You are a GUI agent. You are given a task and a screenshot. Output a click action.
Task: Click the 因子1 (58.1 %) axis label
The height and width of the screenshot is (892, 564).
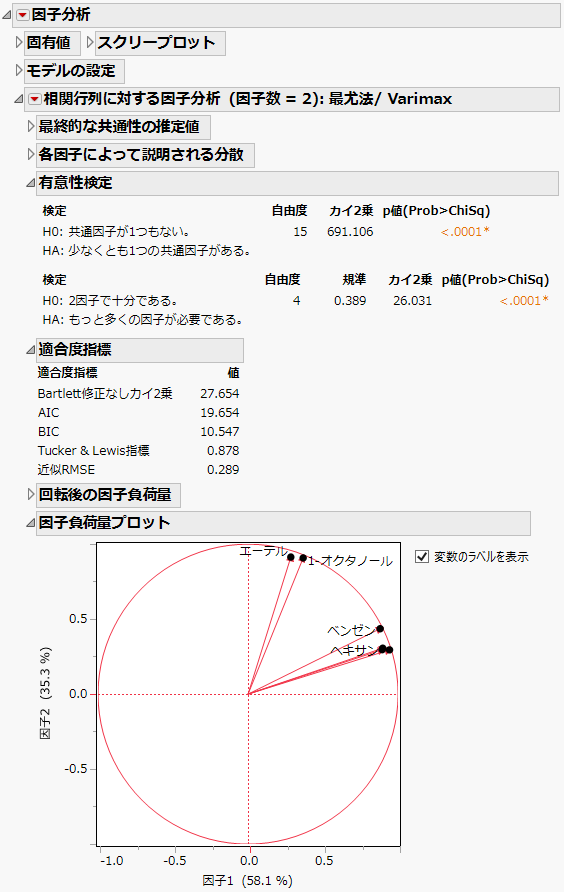tap(248, 881)
